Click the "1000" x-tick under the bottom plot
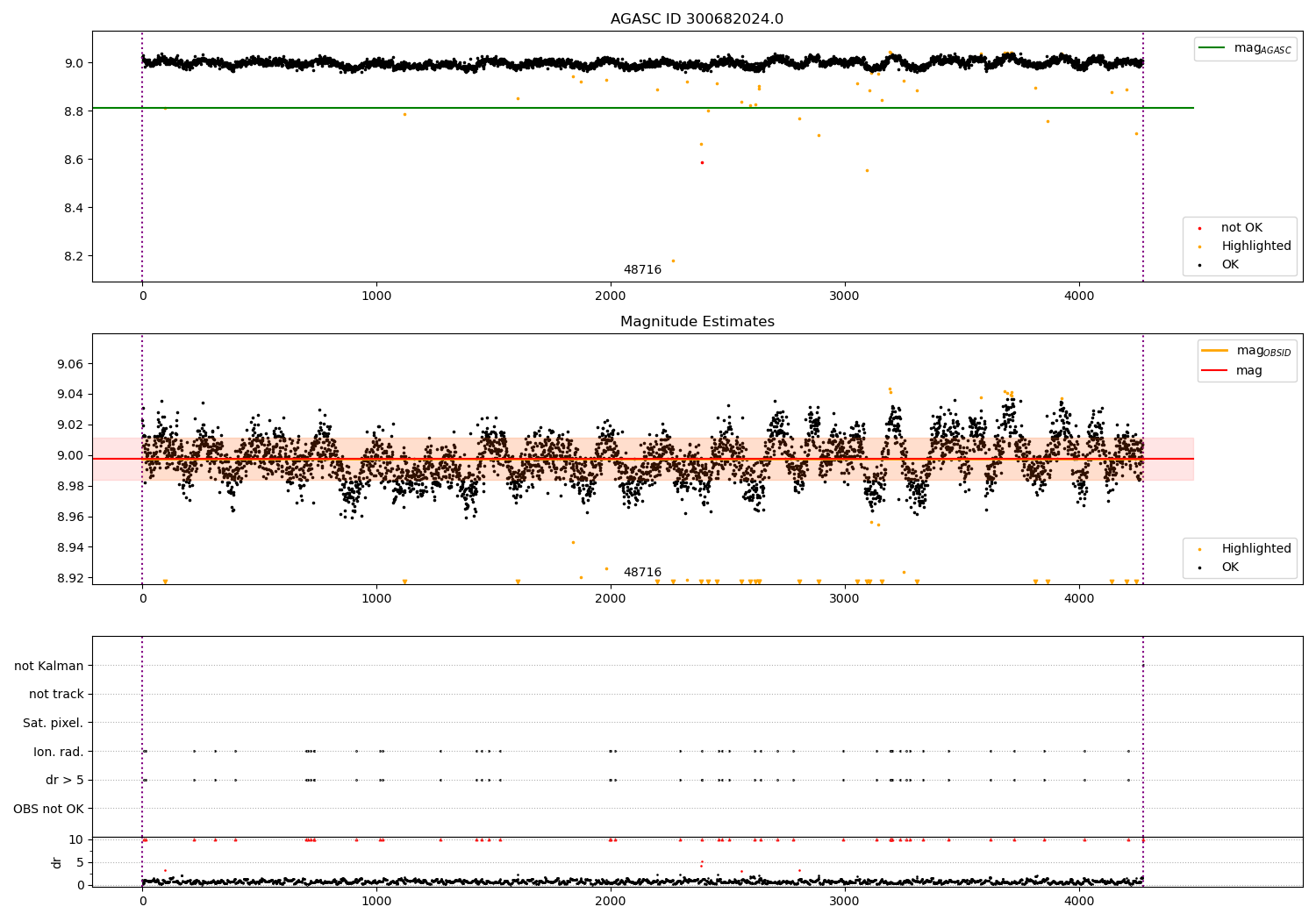 (x=376, y=901)
